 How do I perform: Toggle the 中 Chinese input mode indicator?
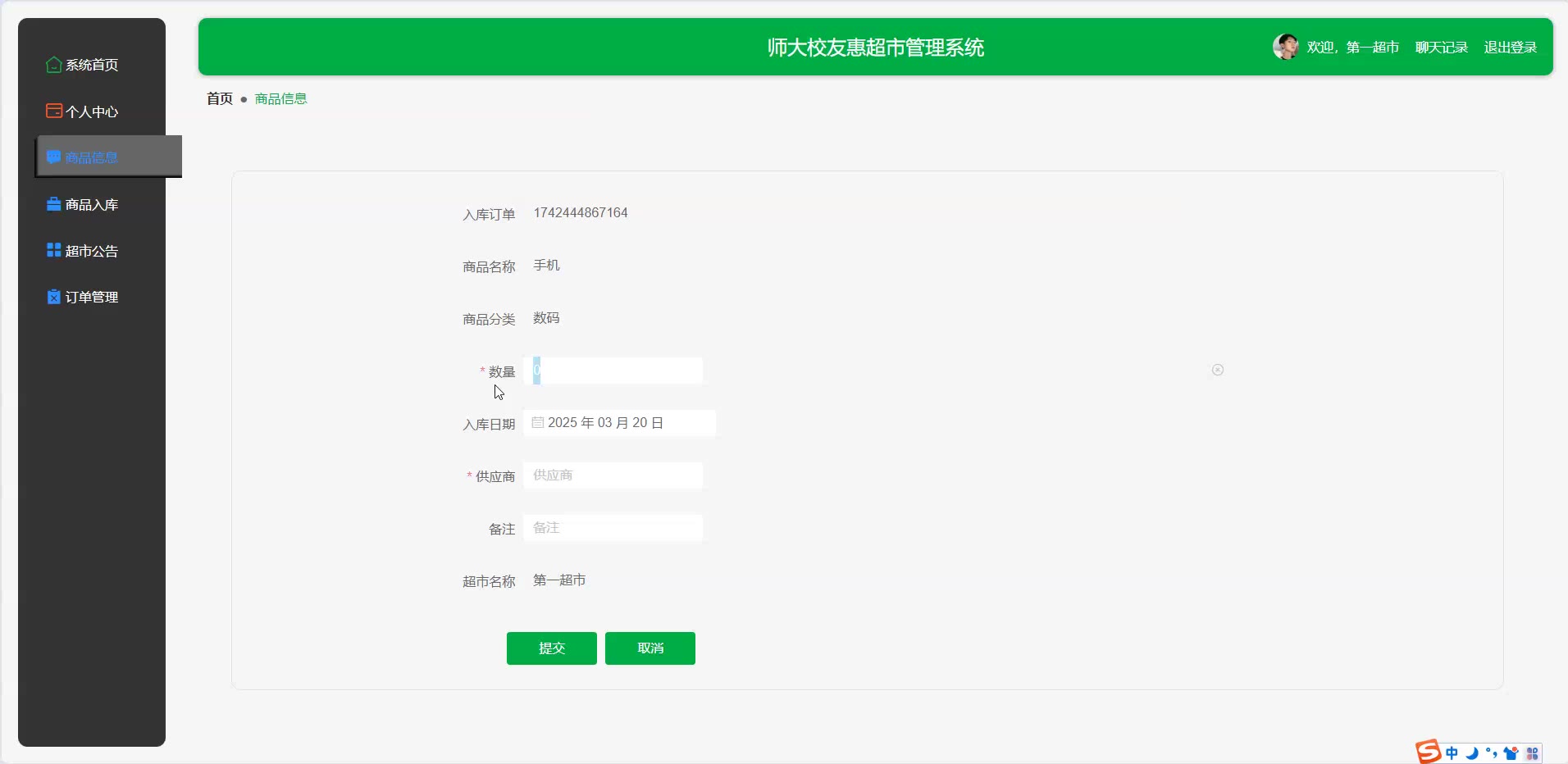point(1452,753)
